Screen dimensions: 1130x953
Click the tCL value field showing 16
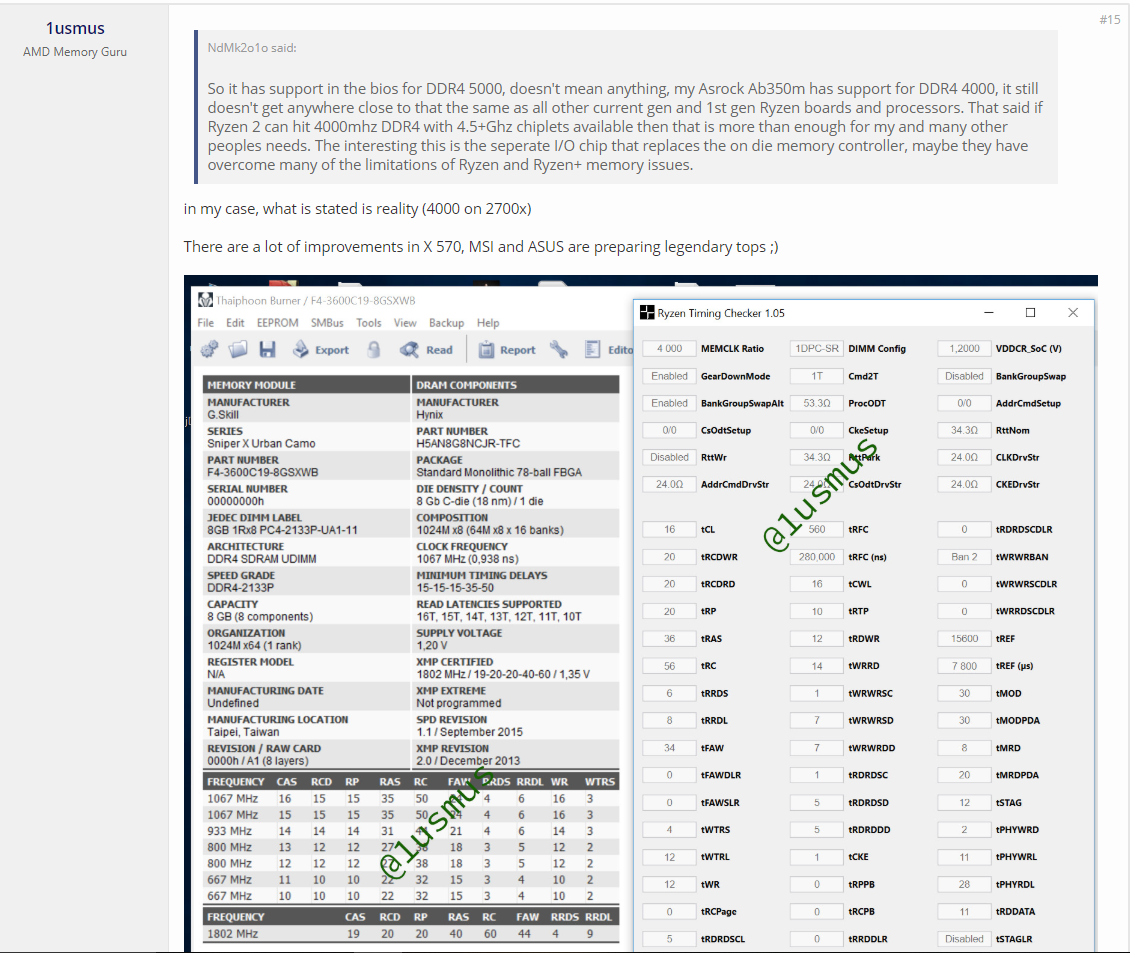coord(669,529)
